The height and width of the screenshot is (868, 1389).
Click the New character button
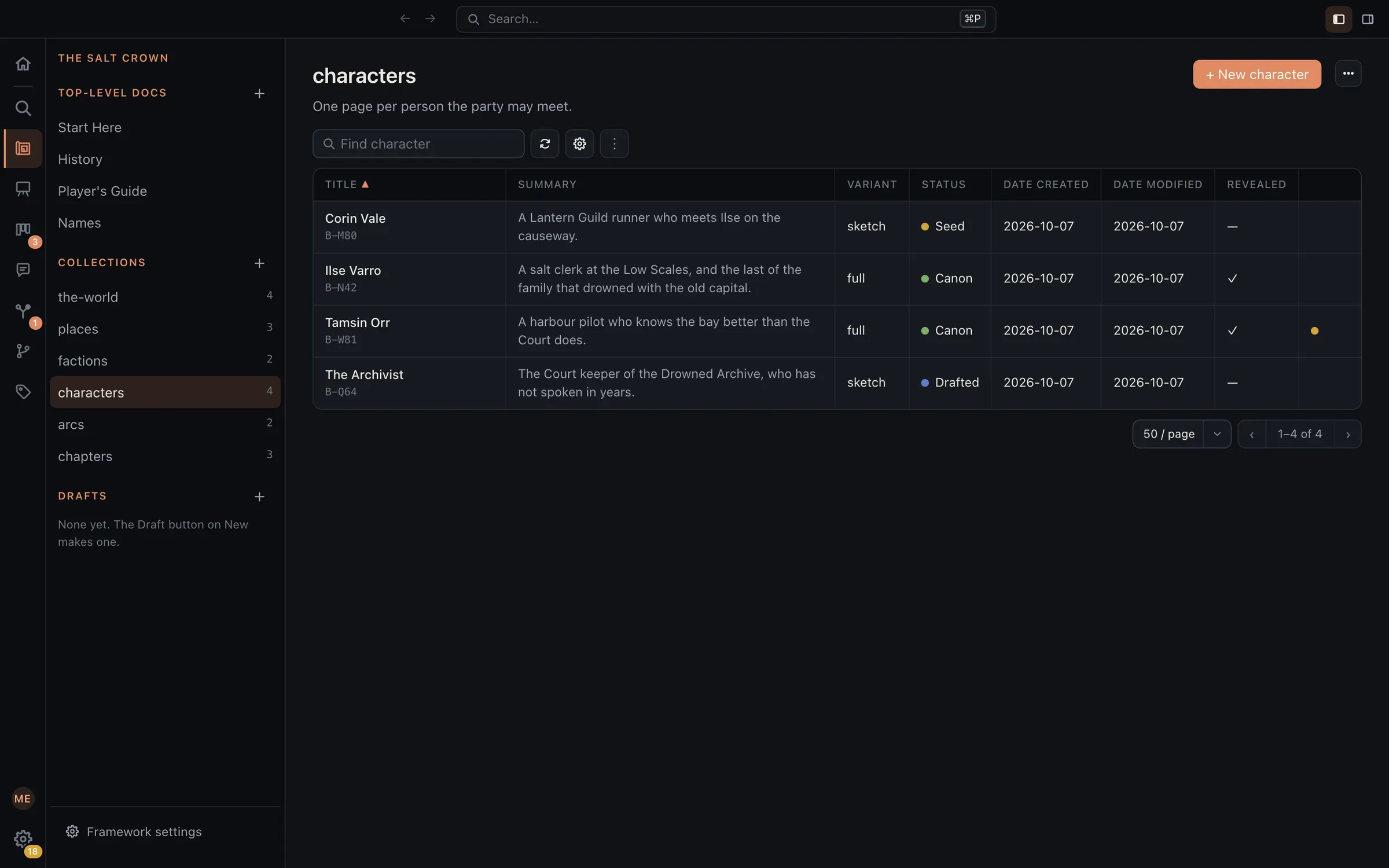pyautogui.click(x=1256, y=74)
